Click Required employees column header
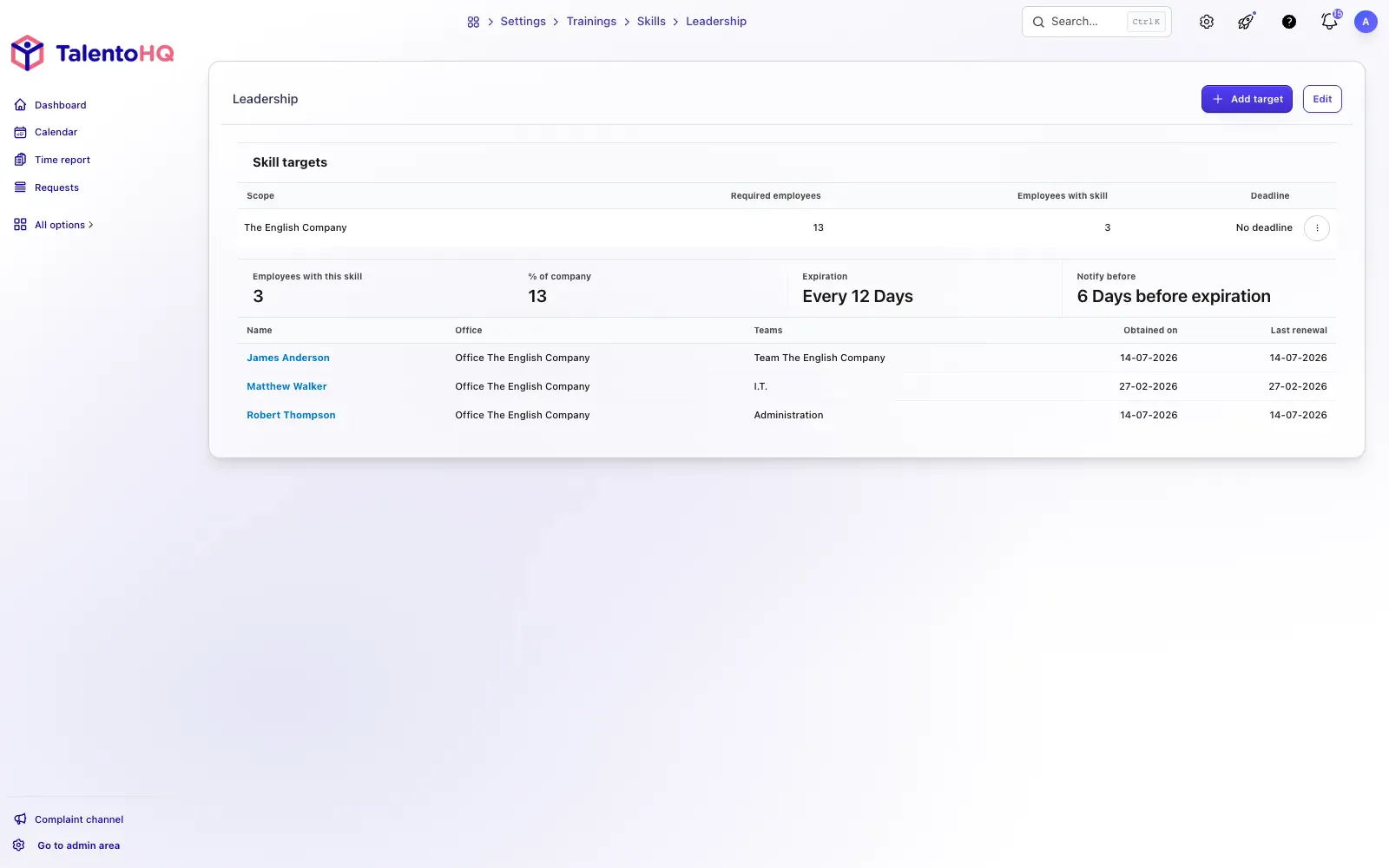This screenshot has height=868, width=1389. click(x=775, y=195)
